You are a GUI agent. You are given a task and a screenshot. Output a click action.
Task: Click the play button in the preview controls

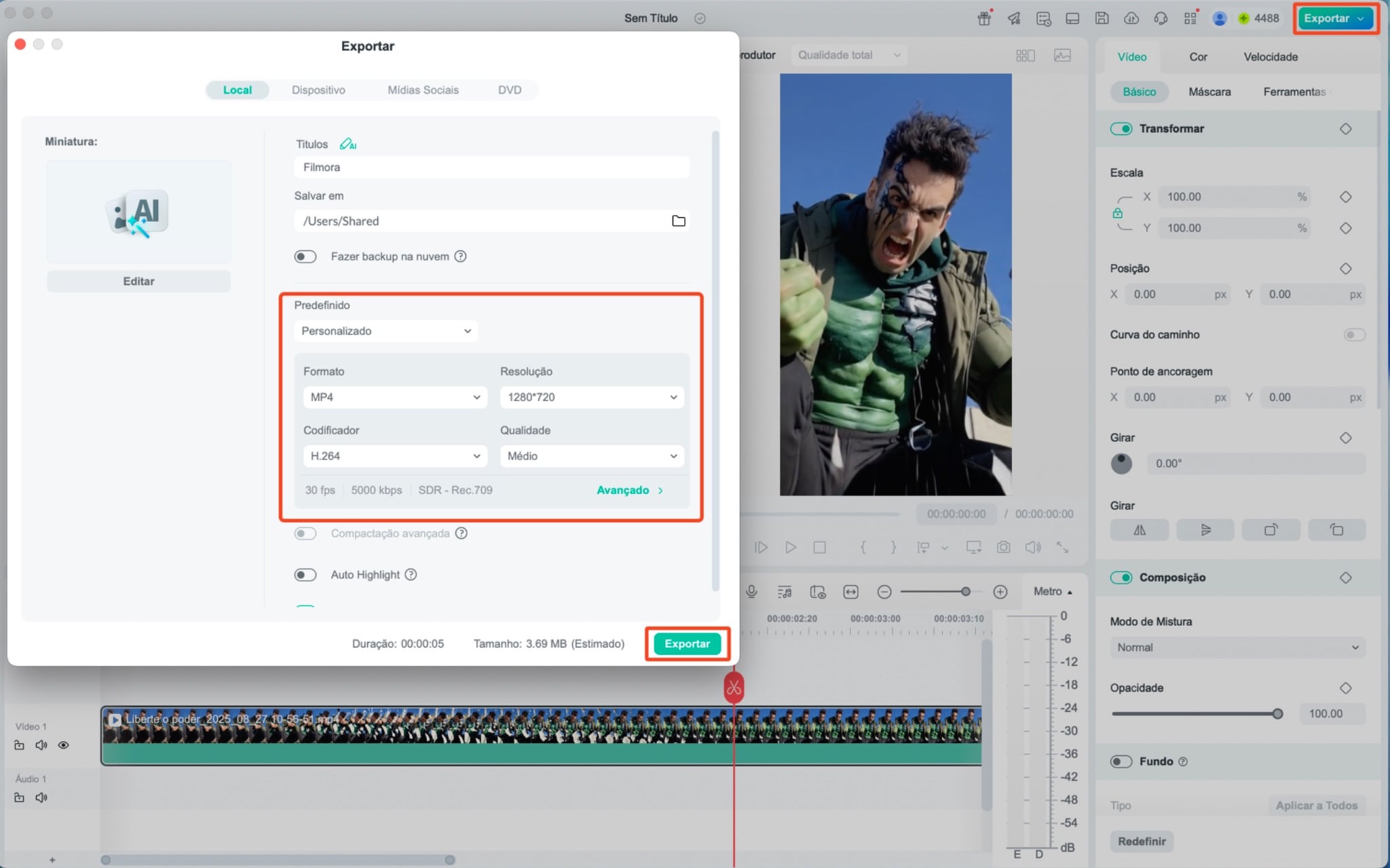pos(790,547)
